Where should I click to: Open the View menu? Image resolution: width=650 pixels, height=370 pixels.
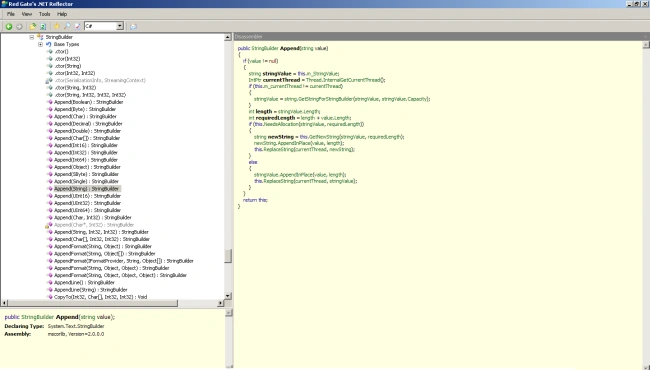27,14
